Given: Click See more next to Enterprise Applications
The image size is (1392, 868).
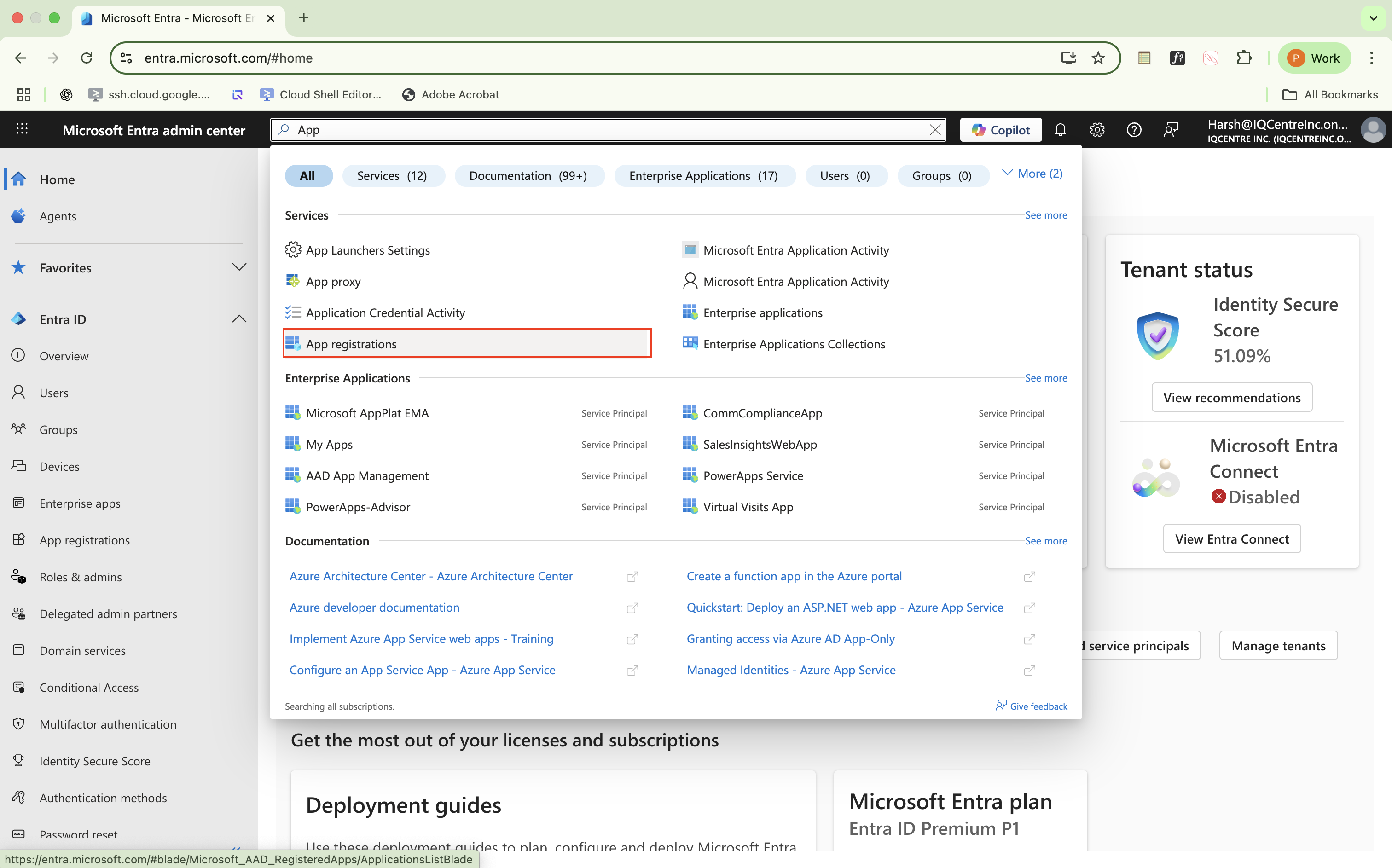Looking at the screenshot, I should [x=1046, y=378].
